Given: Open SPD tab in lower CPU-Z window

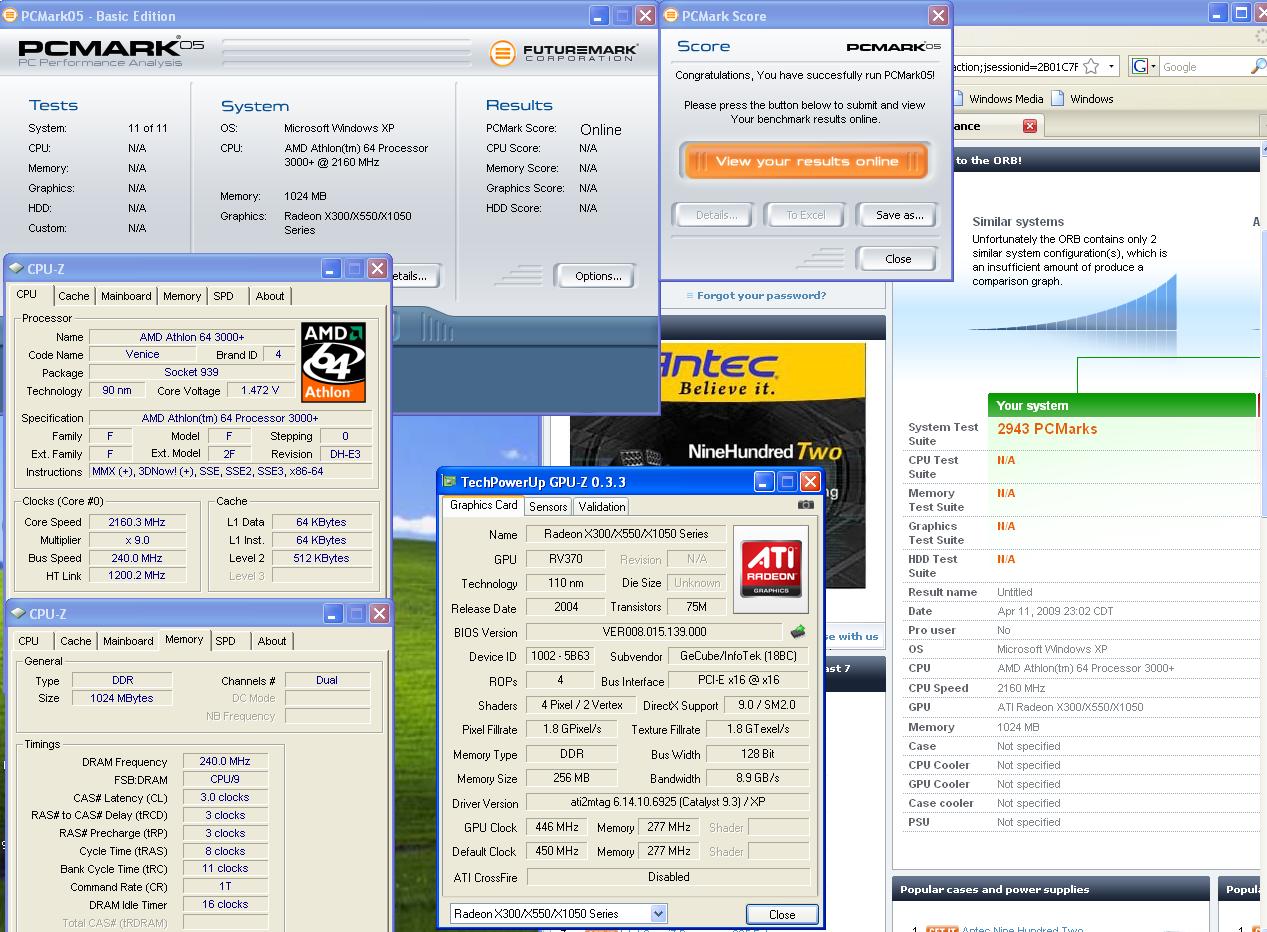Looking at the screenshot, I should point(226,641).
